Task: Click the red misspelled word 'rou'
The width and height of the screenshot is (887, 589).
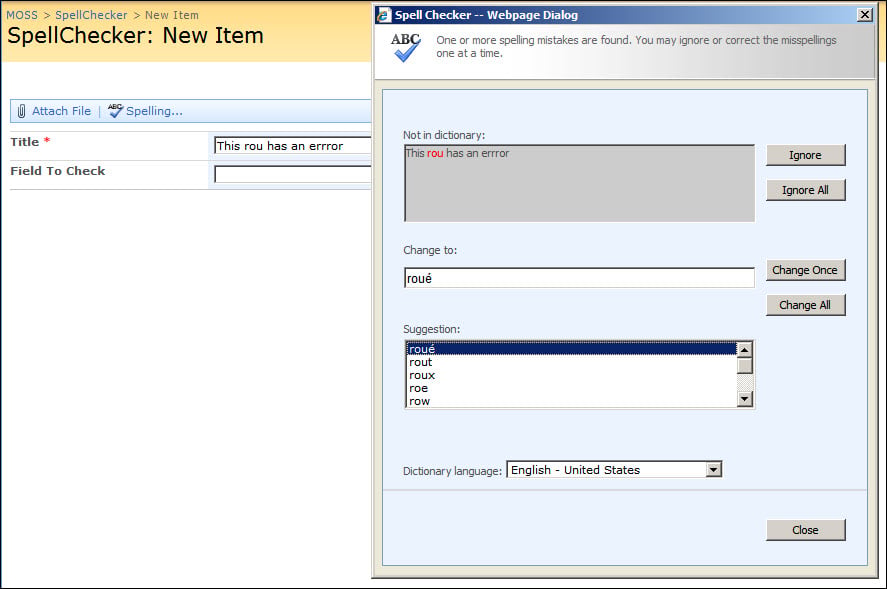Action: tap(435, 153)
